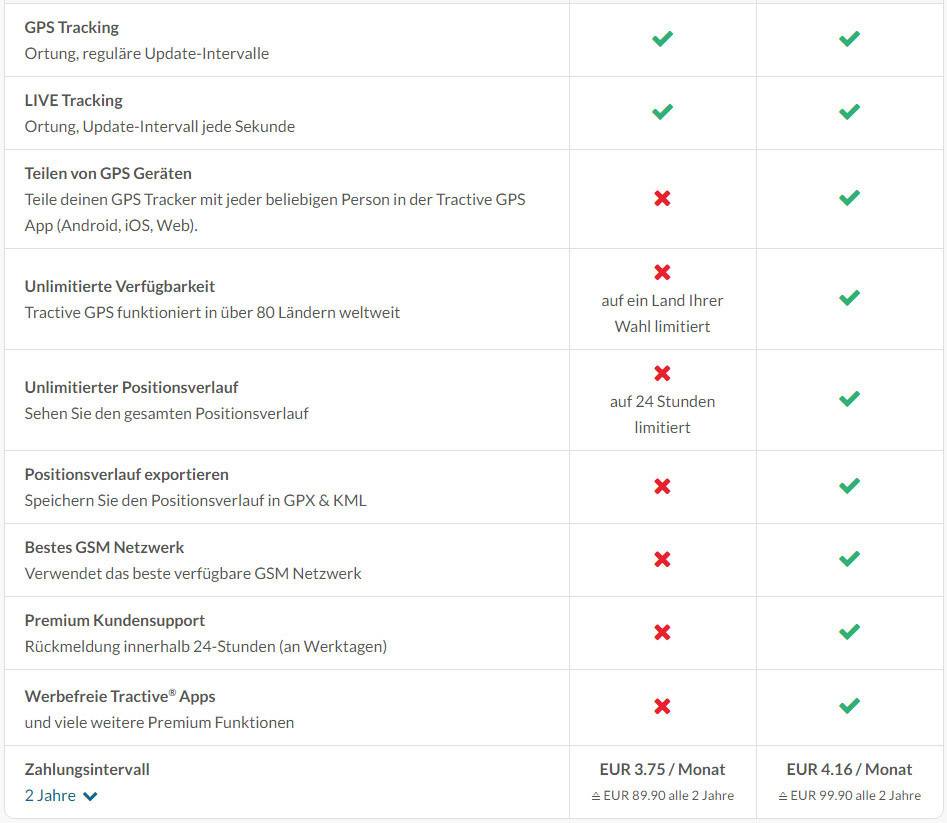Image resolution: width=947 pixels, height=823 pixels.
Task: Select the EUR 4.16 / Monat price
Action: (849, 769)
